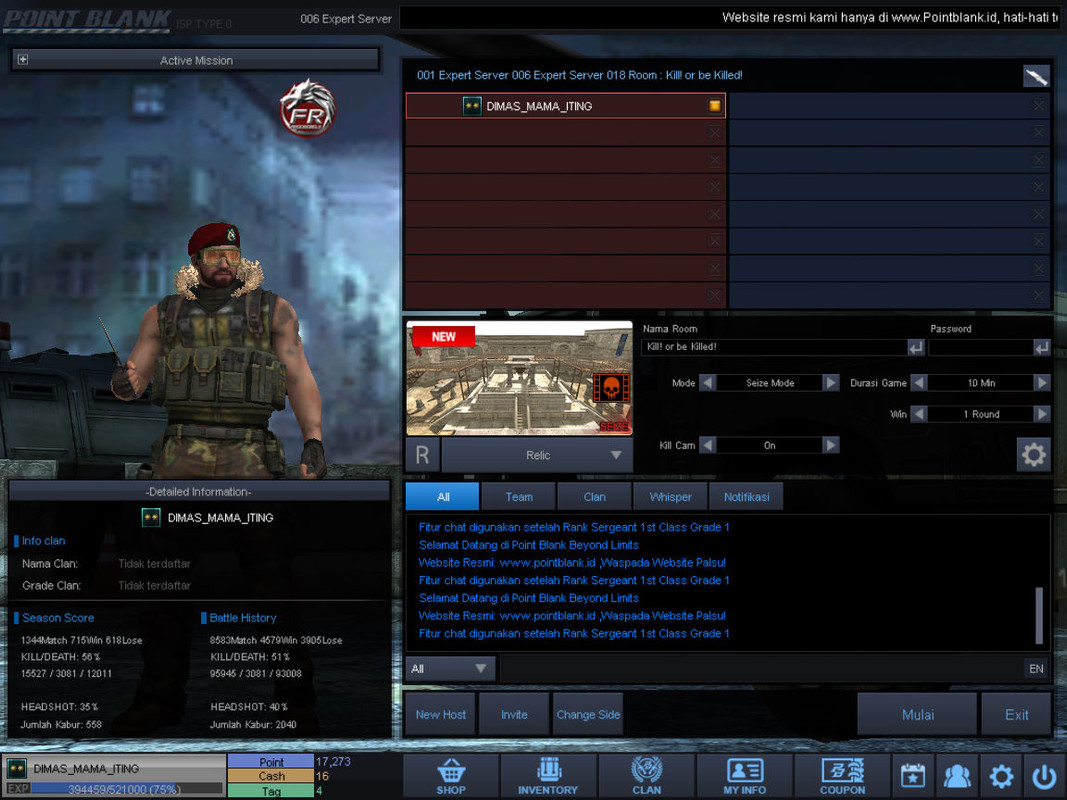Increase Durasi Game with right arrow
Viewport: 1067px width, 800px height.
coord(1042,383)
